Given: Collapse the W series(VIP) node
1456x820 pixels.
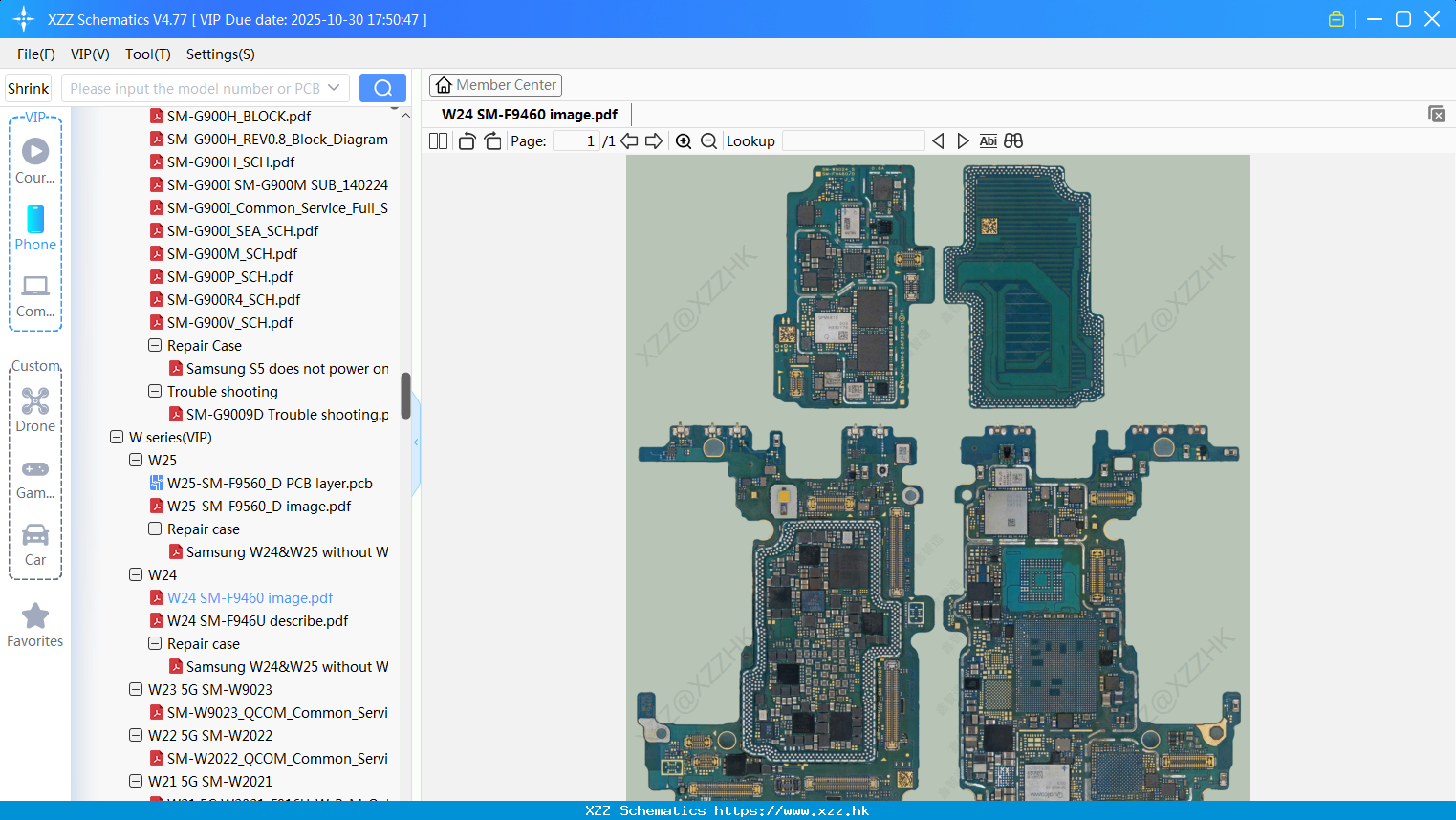Looking at the screenshot, I should pyautogui.click(x=117, y=437).
